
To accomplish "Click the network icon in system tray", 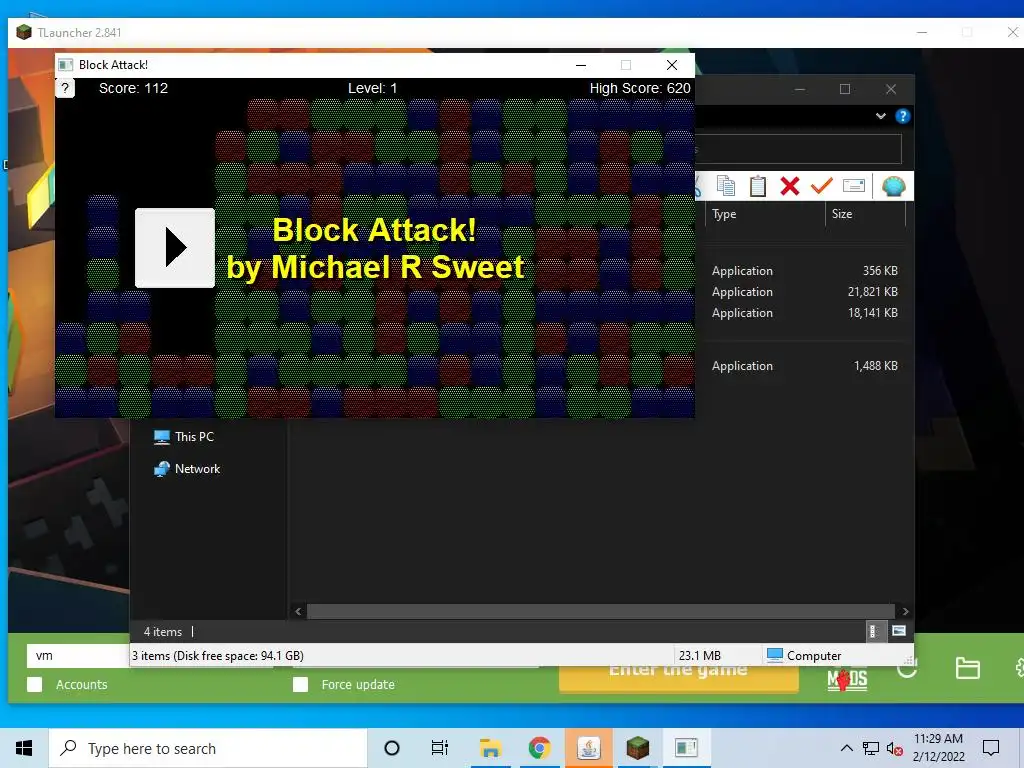I will point(871,748).
